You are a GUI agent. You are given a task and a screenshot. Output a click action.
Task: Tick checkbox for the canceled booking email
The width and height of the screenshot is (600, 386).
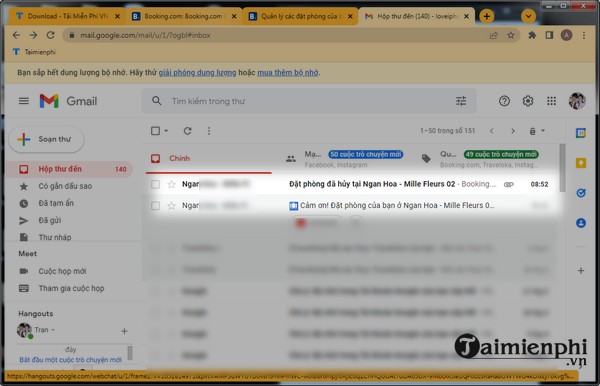pos(155,184)
